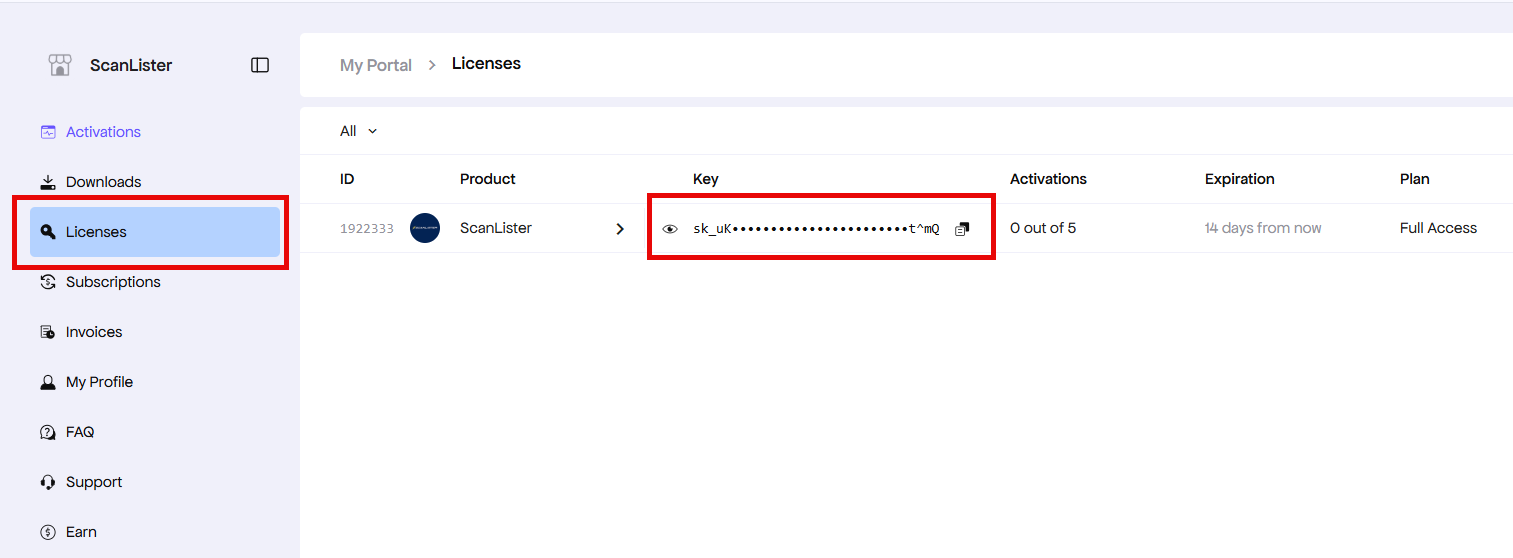The image size is (1513, 558).
Task: Click the Earn dollar coin icon
Action: click(48, 532)
